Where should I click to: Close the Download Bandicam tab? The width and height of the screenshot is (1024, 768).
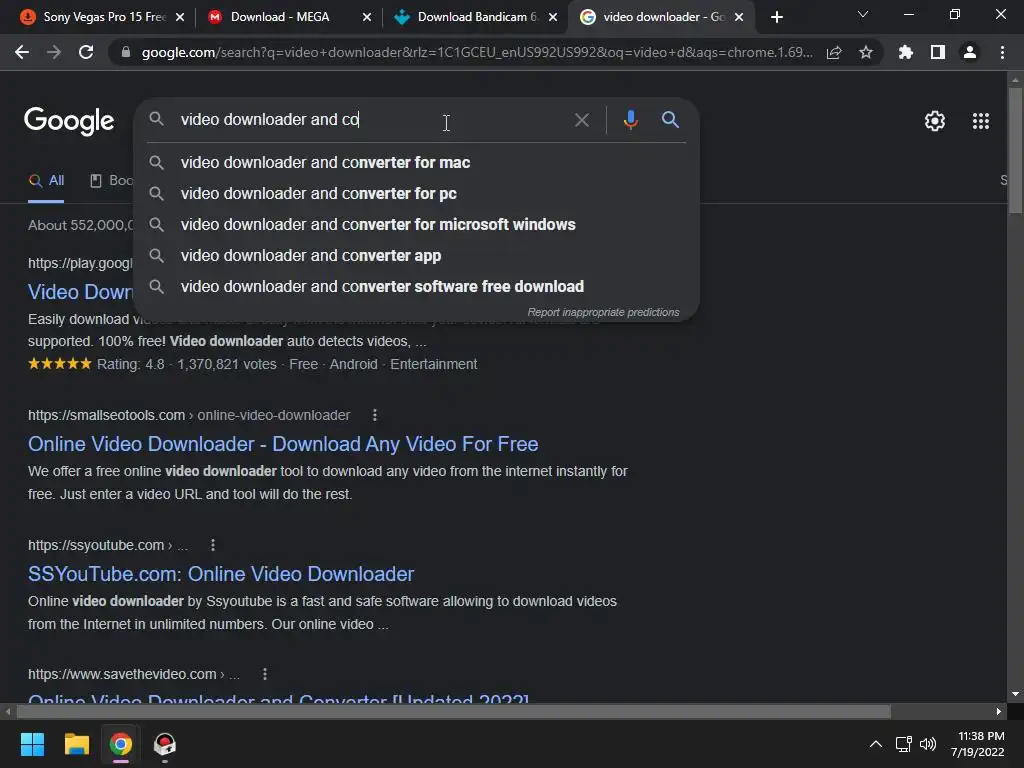pyautogui.click(x=553, y=17)
